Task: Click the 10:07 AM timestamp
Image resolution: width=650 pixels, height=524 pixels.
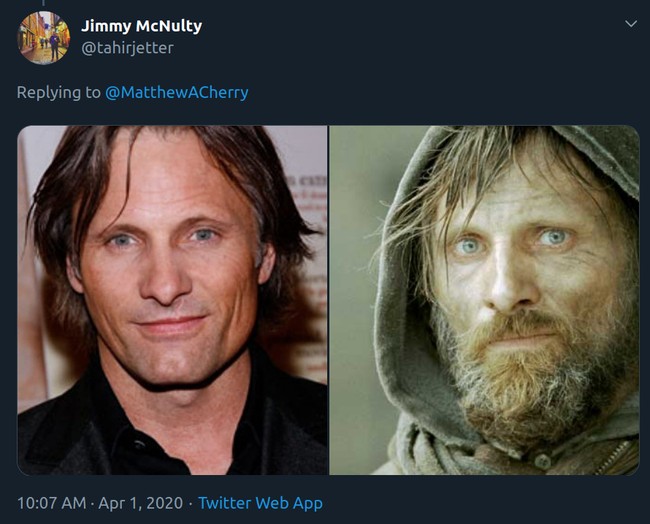Action: point(50,503)
